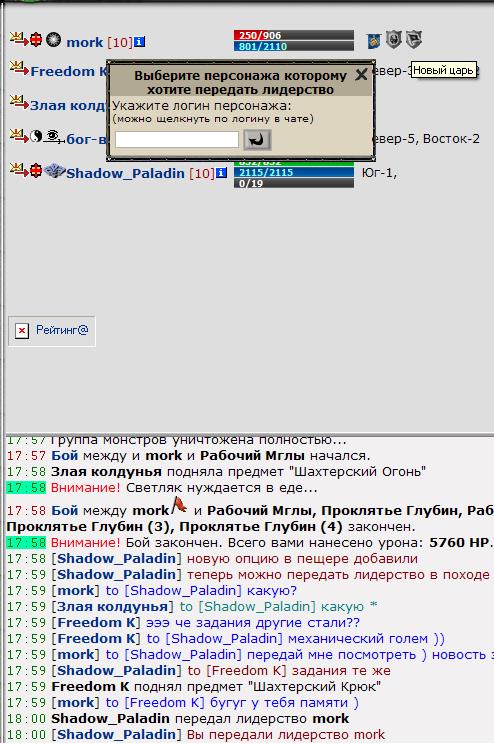Open Shadow_Paladin's blue info icon
Image resolution: width=494 pixels, height=745 pixels.
pyautogui.click(x=221, y=173)
